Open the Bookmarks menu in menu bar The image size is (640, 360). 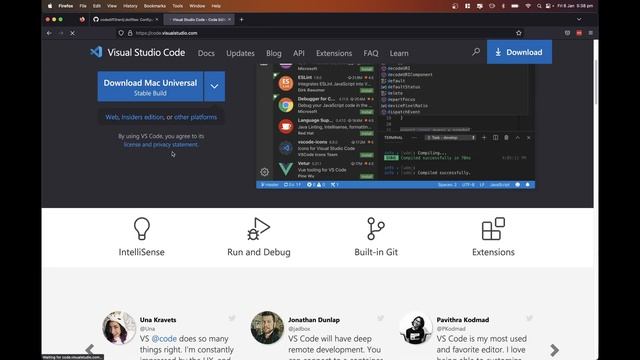(155, 6)
